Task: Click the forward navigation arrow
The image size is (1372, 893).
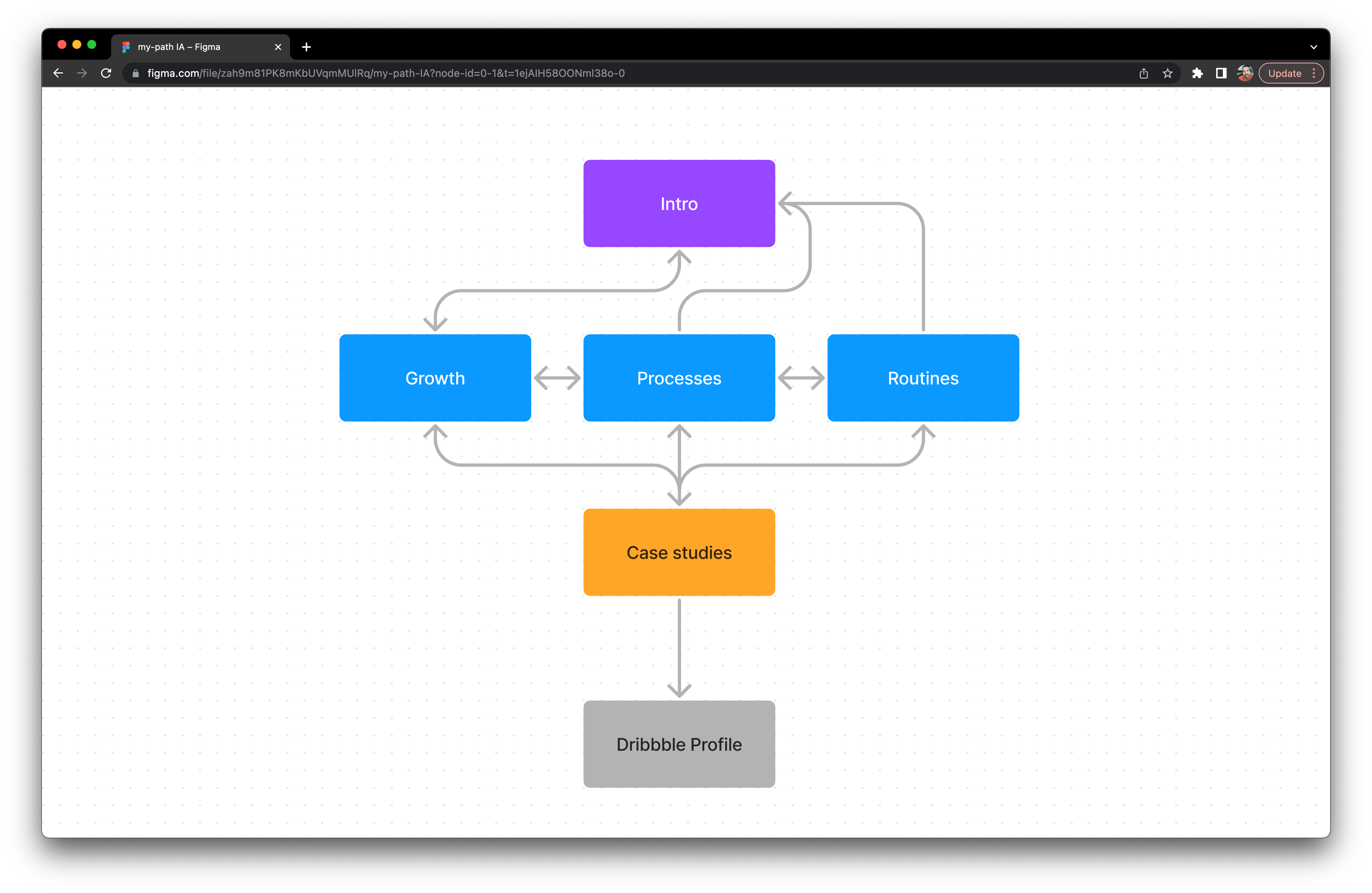Action: [82, 73]
